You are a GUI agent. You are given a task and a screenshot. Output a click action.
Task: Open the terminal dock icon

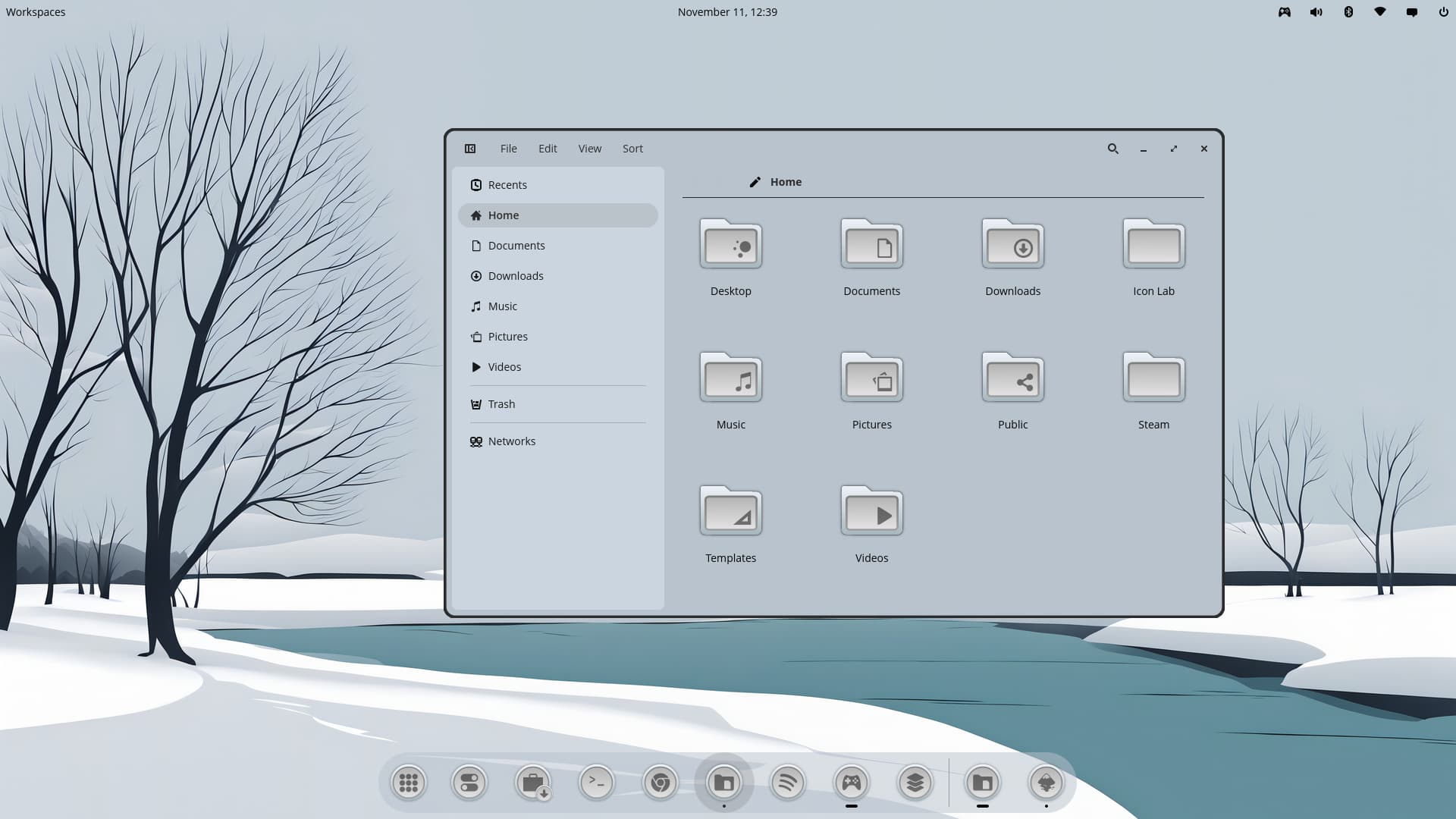[x=596, y=782]
